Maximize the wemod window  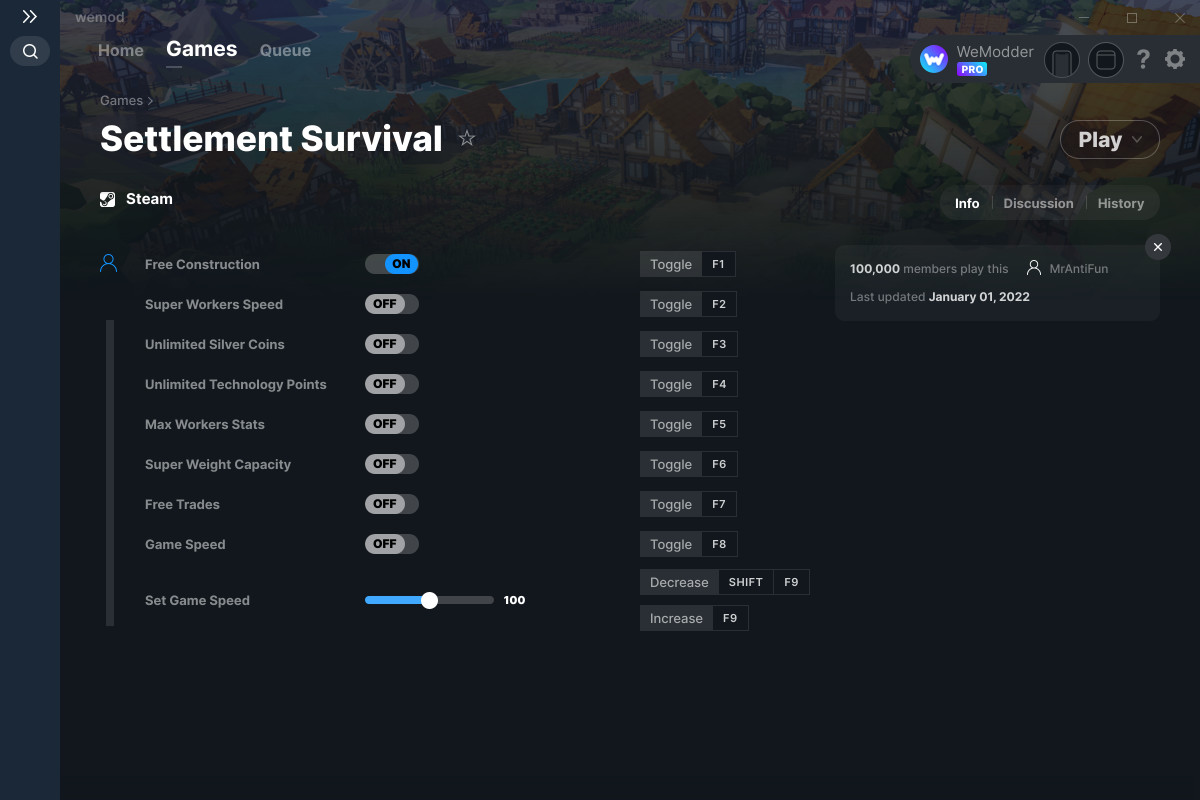tap(1132, 17)
